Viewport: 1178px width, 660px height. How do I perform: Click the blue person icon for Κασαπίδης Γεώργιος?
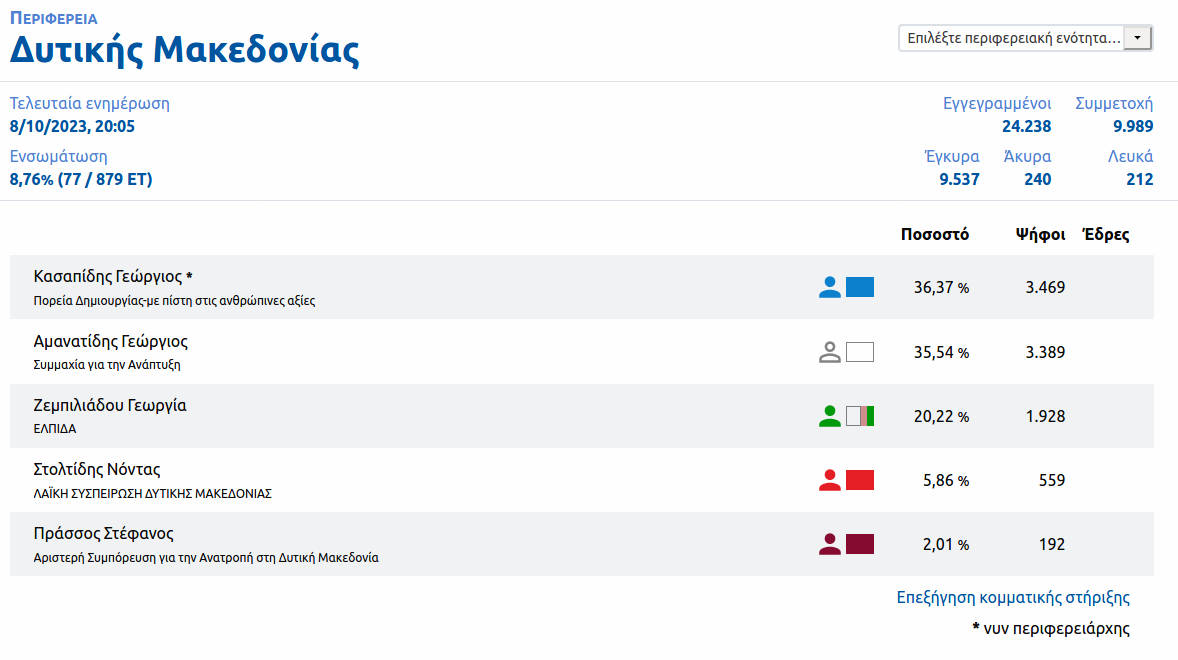pyautogui.click(x=829, y=288)
